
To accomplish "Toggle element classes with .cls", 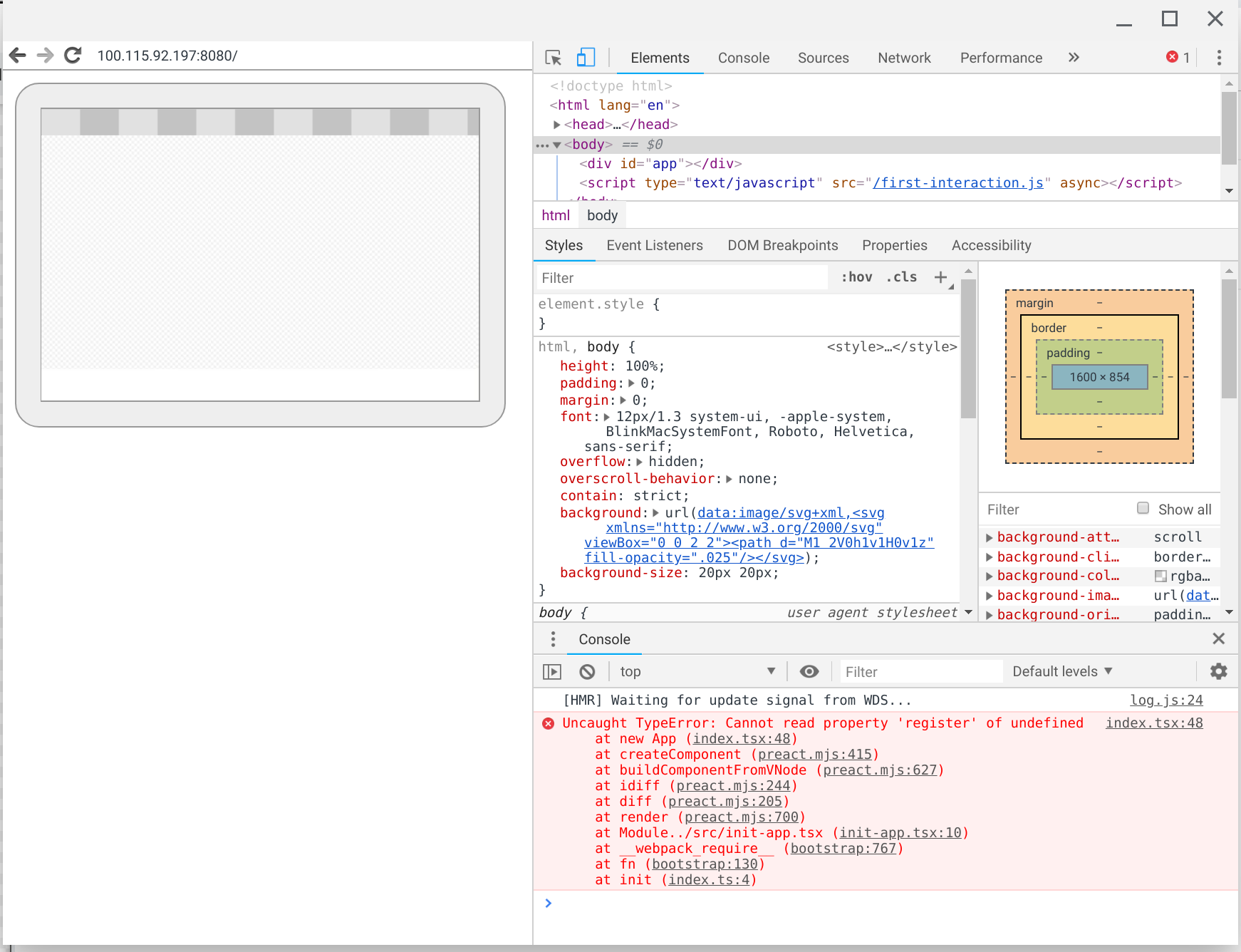I will click(x=900, y=277).
